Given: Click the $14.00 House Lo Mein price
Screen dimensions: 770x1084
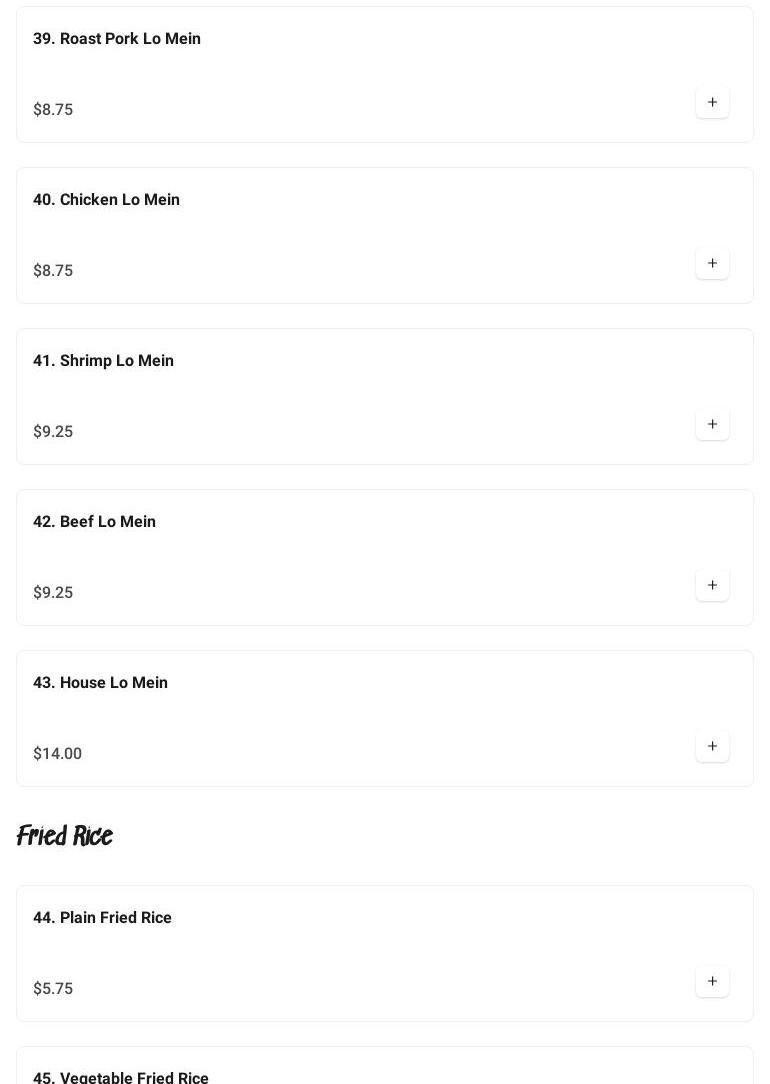Looking at the screenshot, I should [57, 754].
